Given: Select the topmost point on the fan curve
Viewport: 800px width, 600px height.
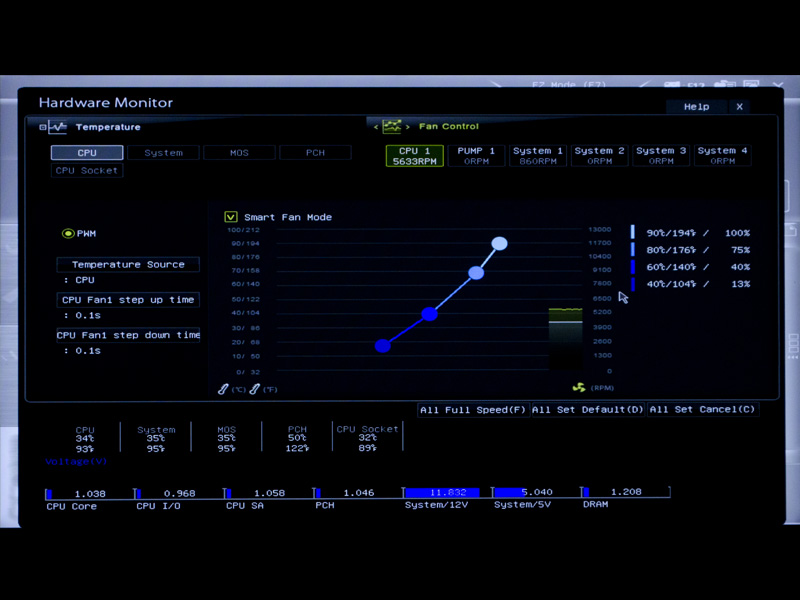Looking at the screenshot, I should pyautogui.click(x=499, y=242).
